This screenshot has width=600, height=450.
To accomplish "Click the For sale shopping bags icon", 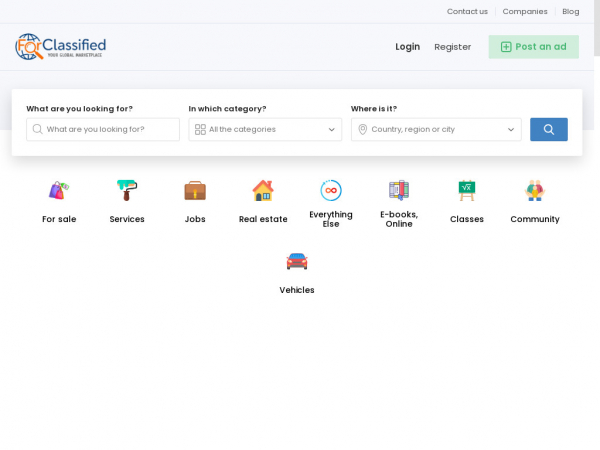I will [x=59, y=190].
